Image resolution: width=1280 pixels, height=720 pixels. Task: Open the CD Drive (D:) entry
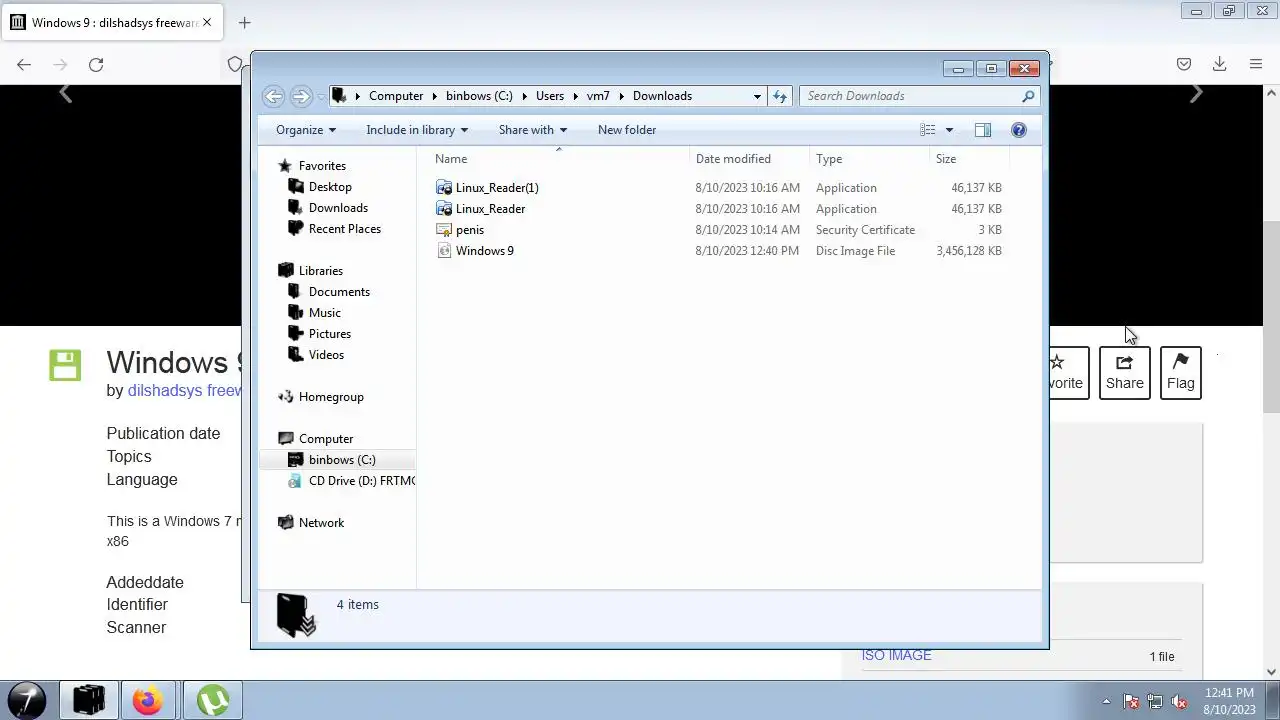click(x=361, y=481)
